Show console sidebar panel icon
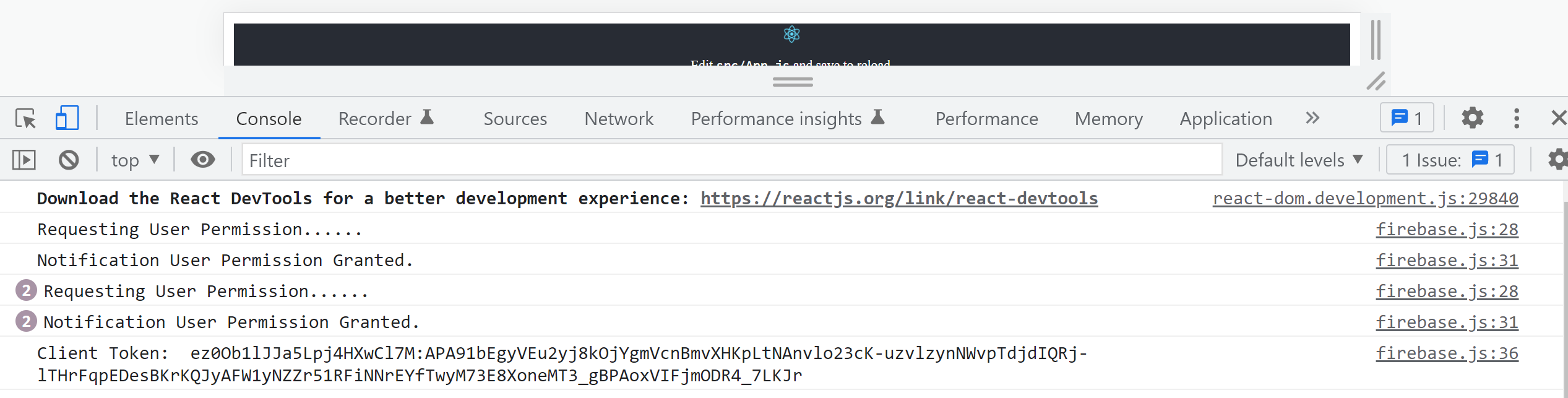1568x398 pixels. pyautogui.click(x=24, y=160)
